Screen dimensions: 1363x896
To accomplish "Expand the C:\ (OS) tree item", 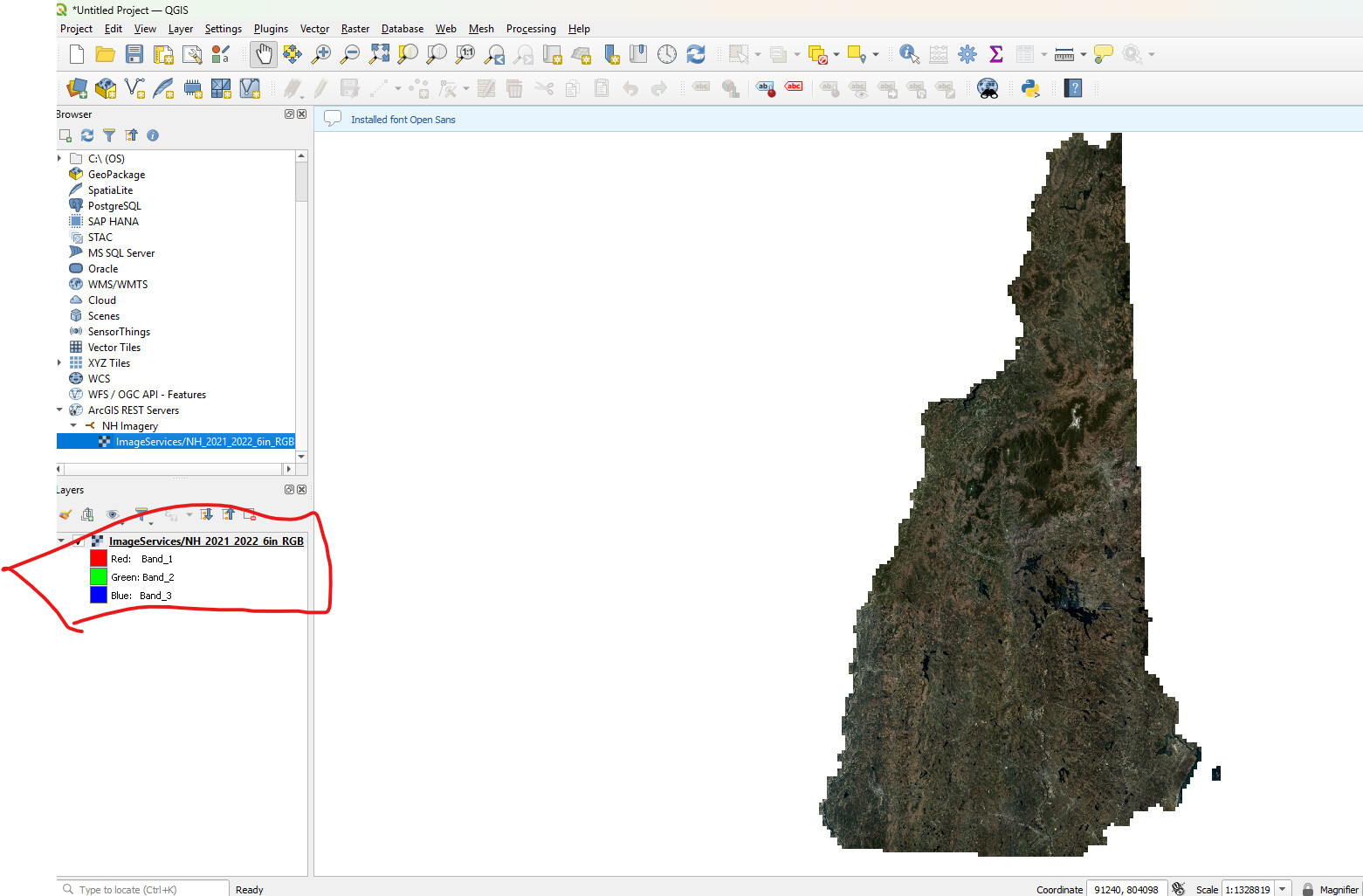I will tap(59, 158).
